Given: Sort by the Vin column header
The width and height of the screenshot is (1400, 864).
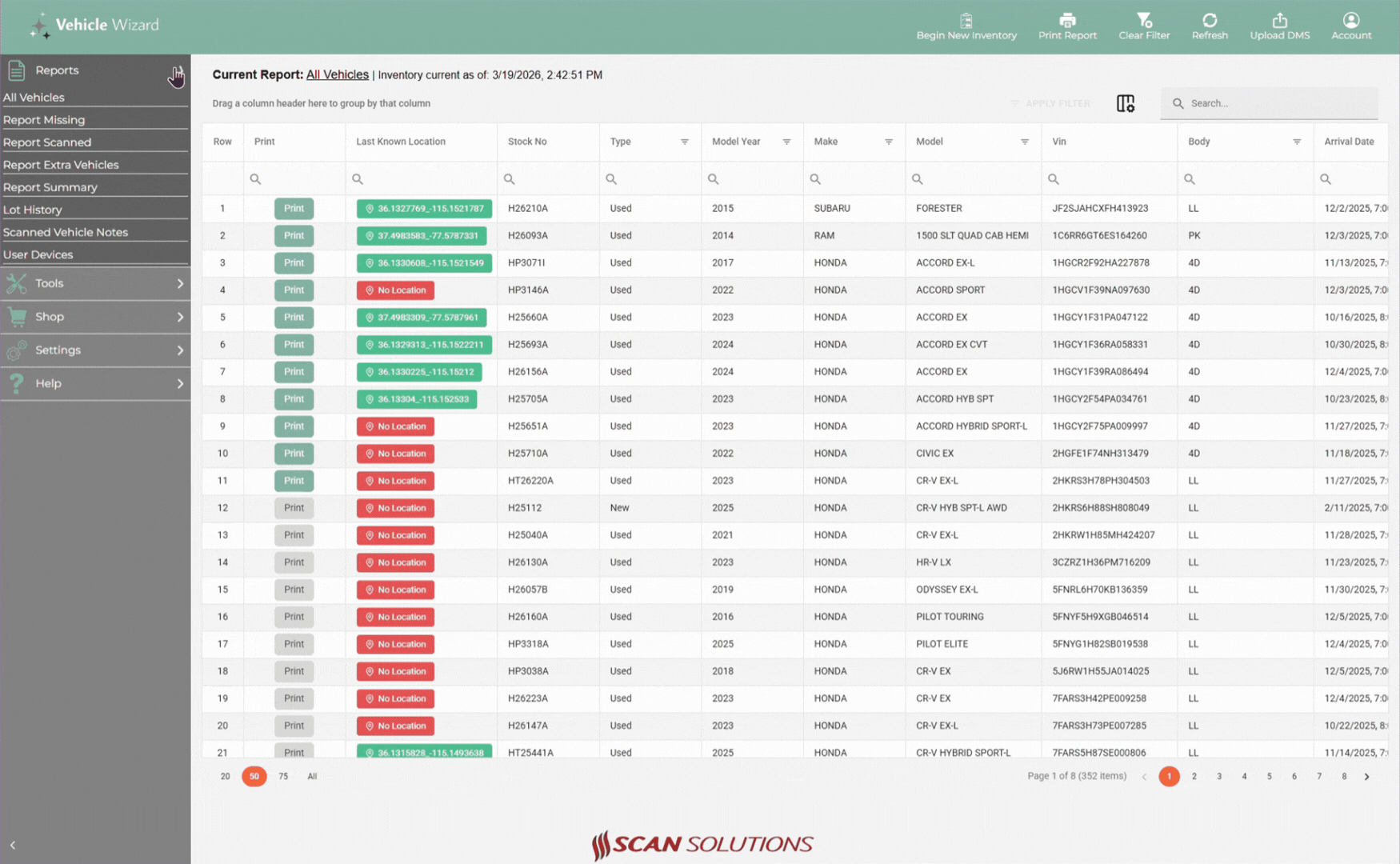Looking at the screenshot, I should [x=1059, y=142].
